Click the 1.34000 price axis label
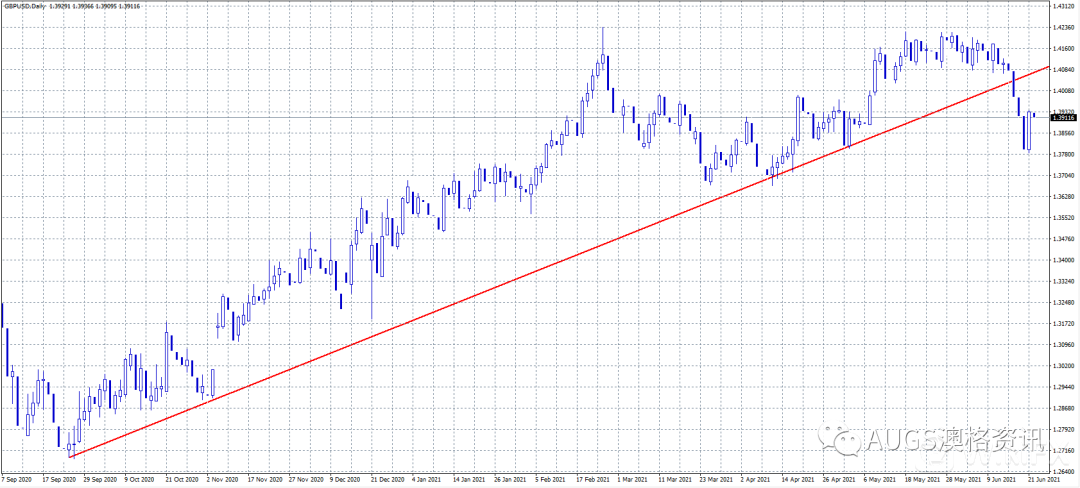1080x488 pixels. (1063, 260)
